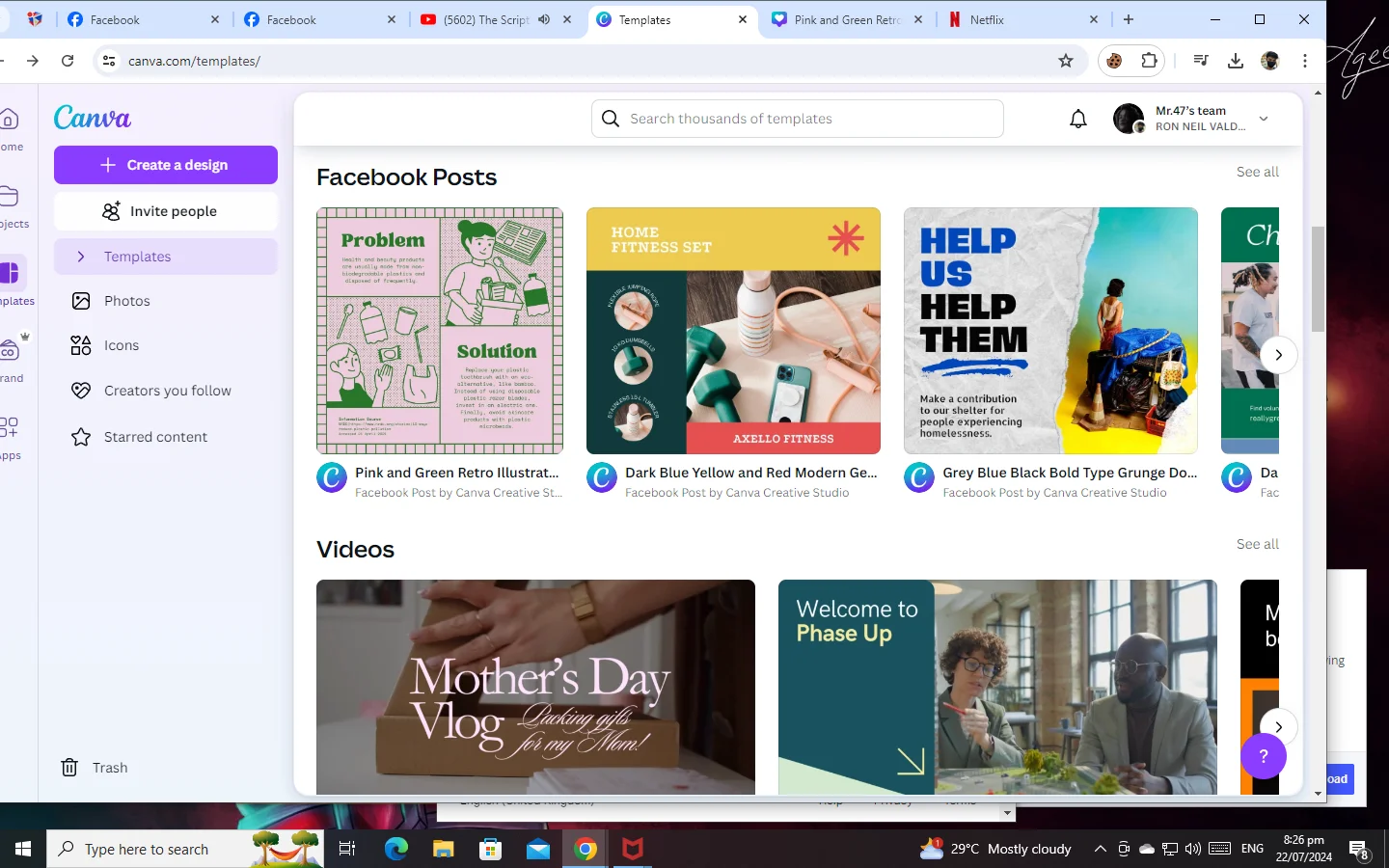Viewport: 1389px width, 868px height.
Task: Open the Mother's Day Vlog video template
Action: click(x=535, y=687)
